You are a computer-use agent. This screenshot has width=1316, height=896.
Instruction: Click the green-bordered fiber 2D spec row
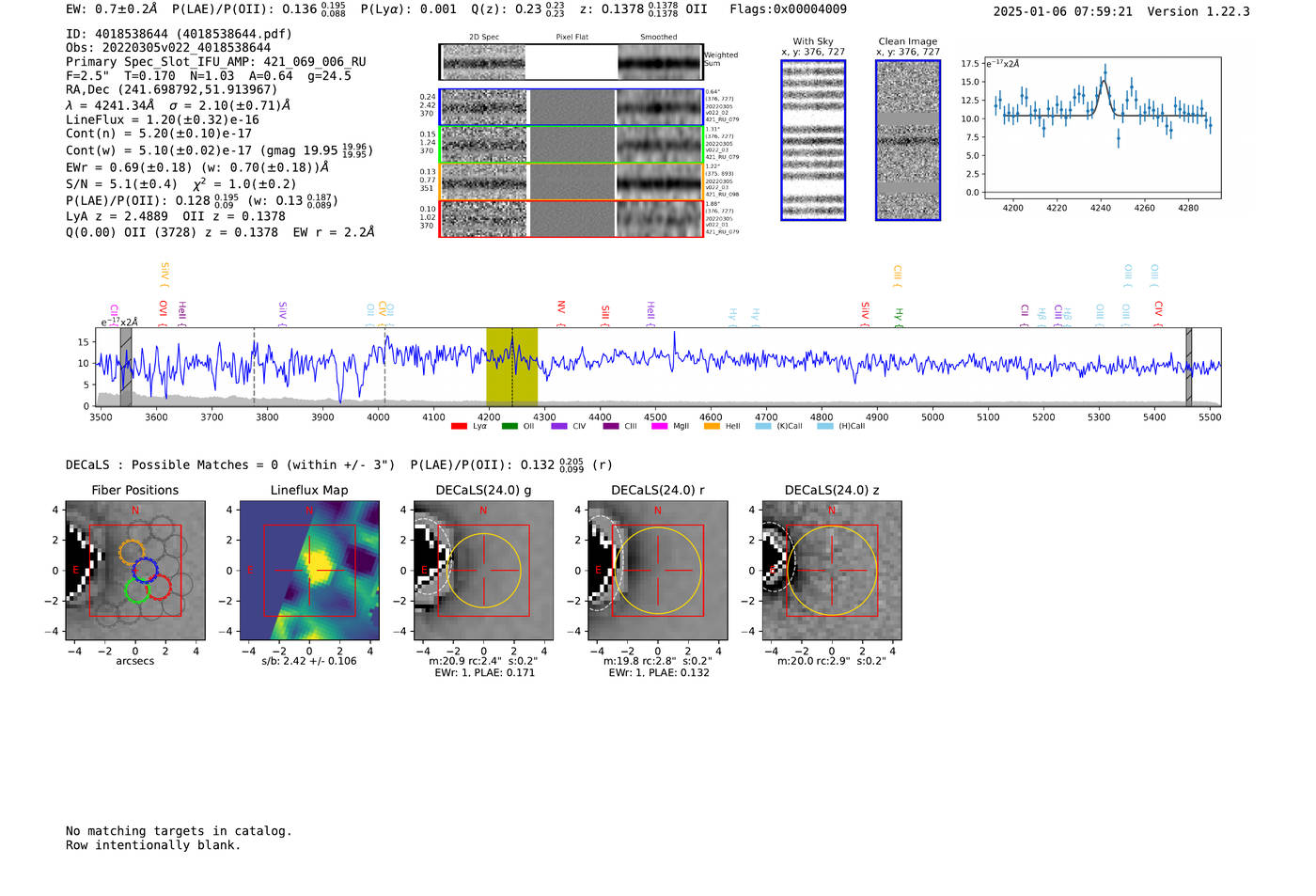pos(572,145)
